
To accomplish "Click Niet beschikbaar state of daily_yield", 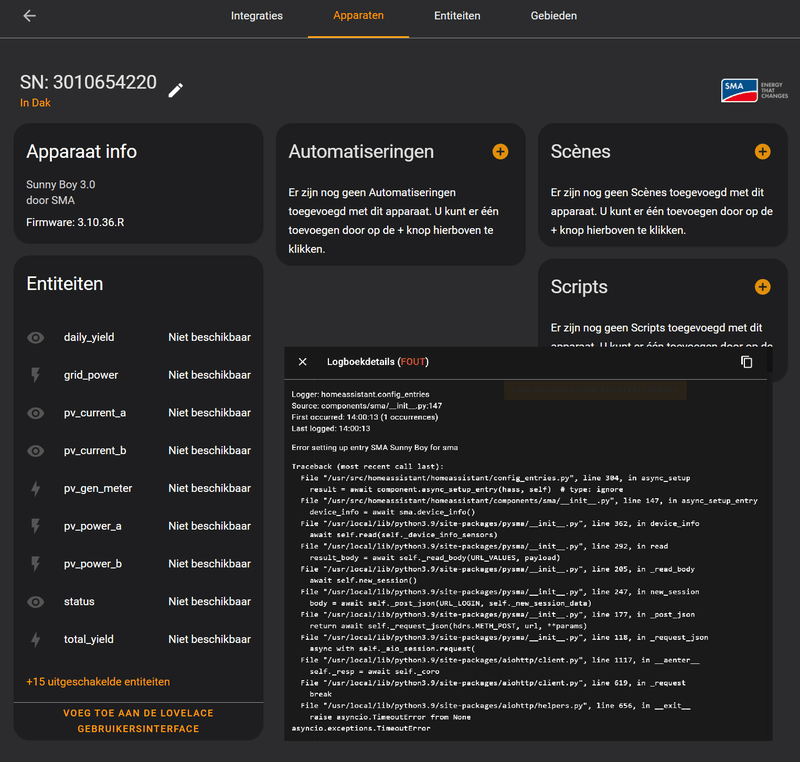I will [x=210, y=337].
